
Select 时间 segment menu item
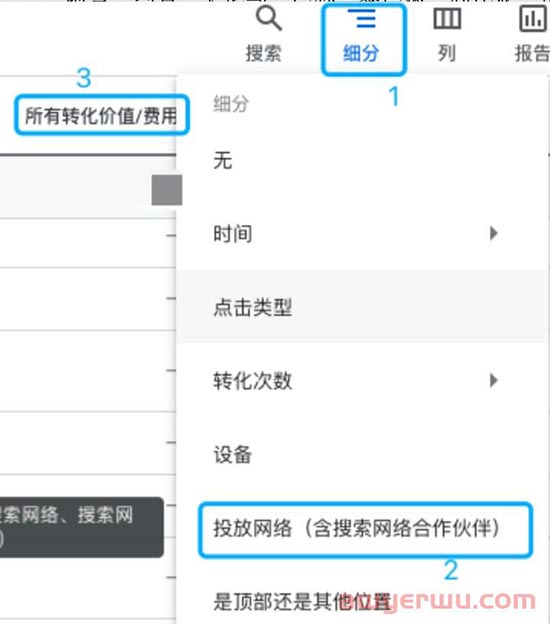pos(362,234)
